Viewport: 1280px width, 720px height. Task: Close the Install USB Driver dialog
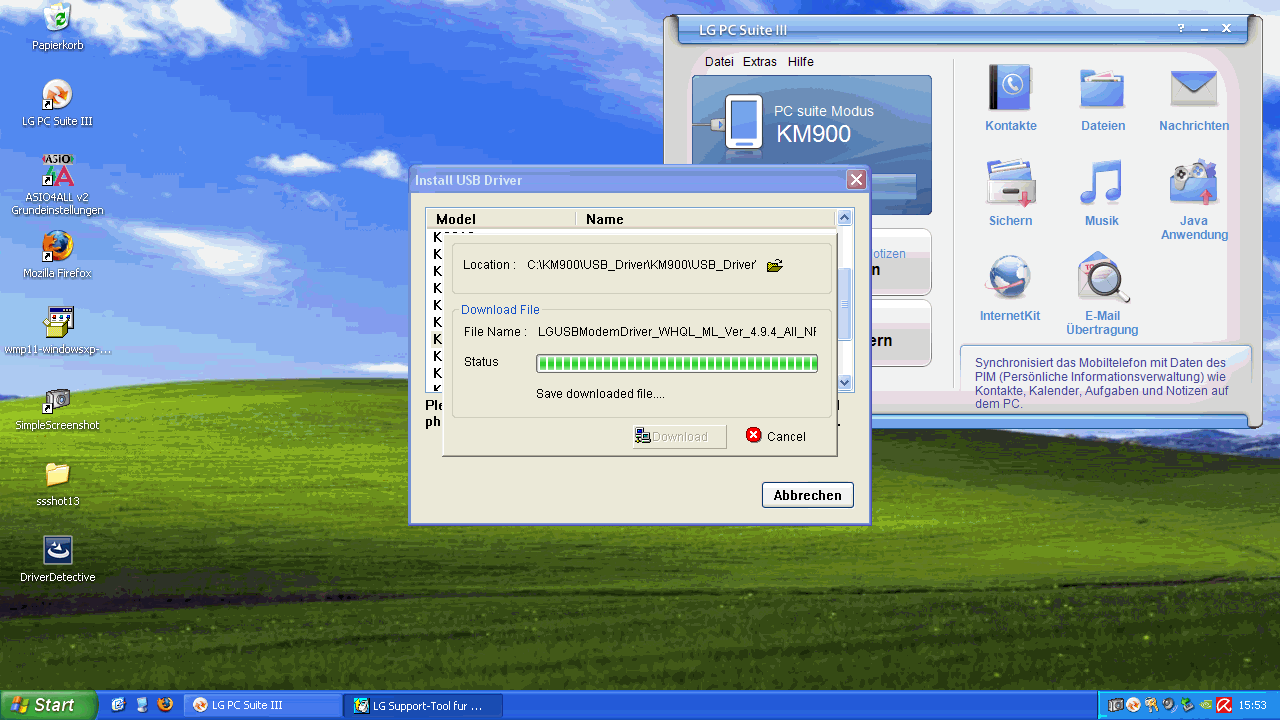[856, 180]
